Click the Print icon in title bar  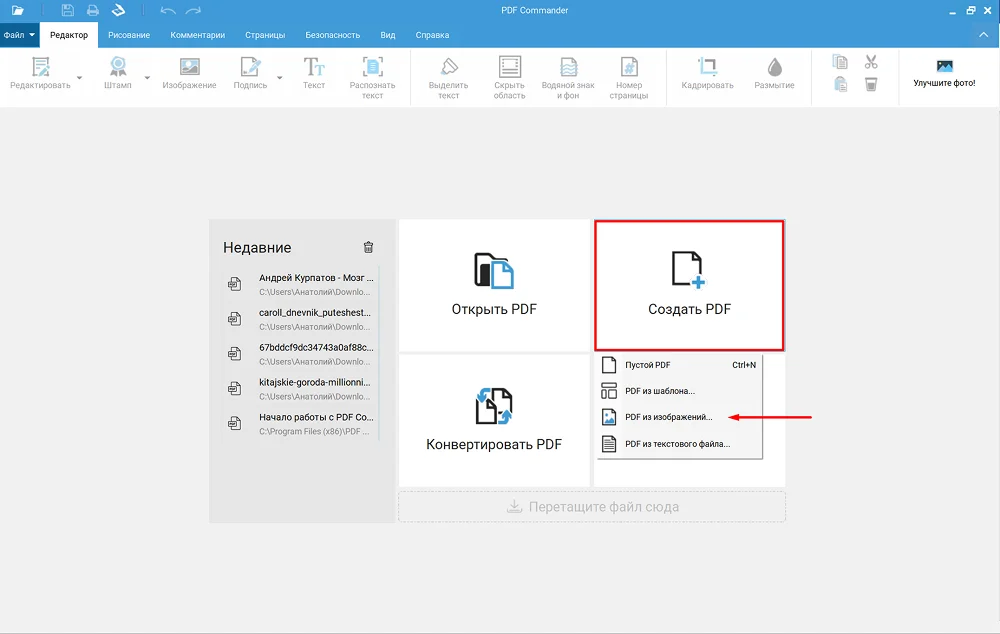click(x=93, y=10)
